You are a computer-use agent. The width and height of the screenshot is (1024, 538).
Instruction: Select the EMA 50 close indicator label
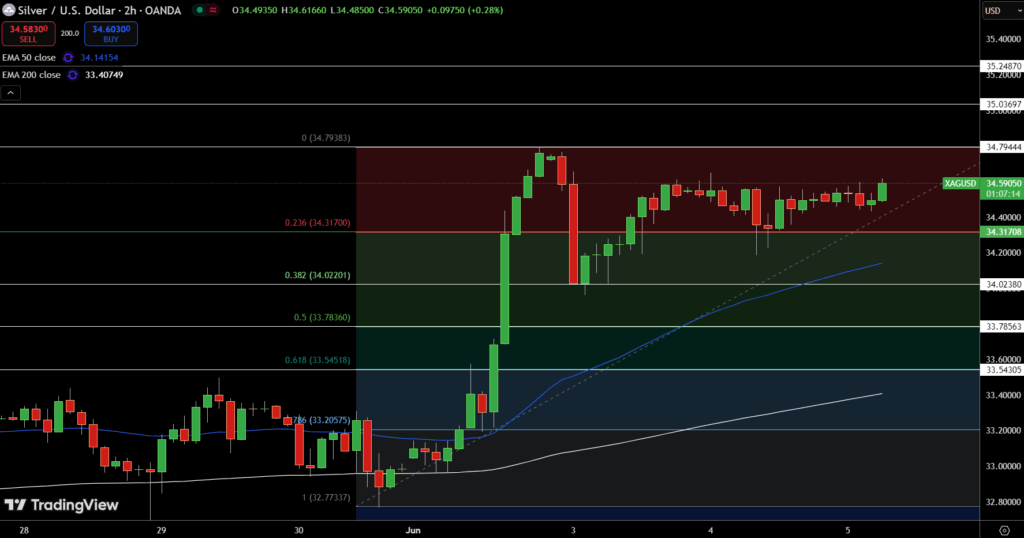pos(31,58)
